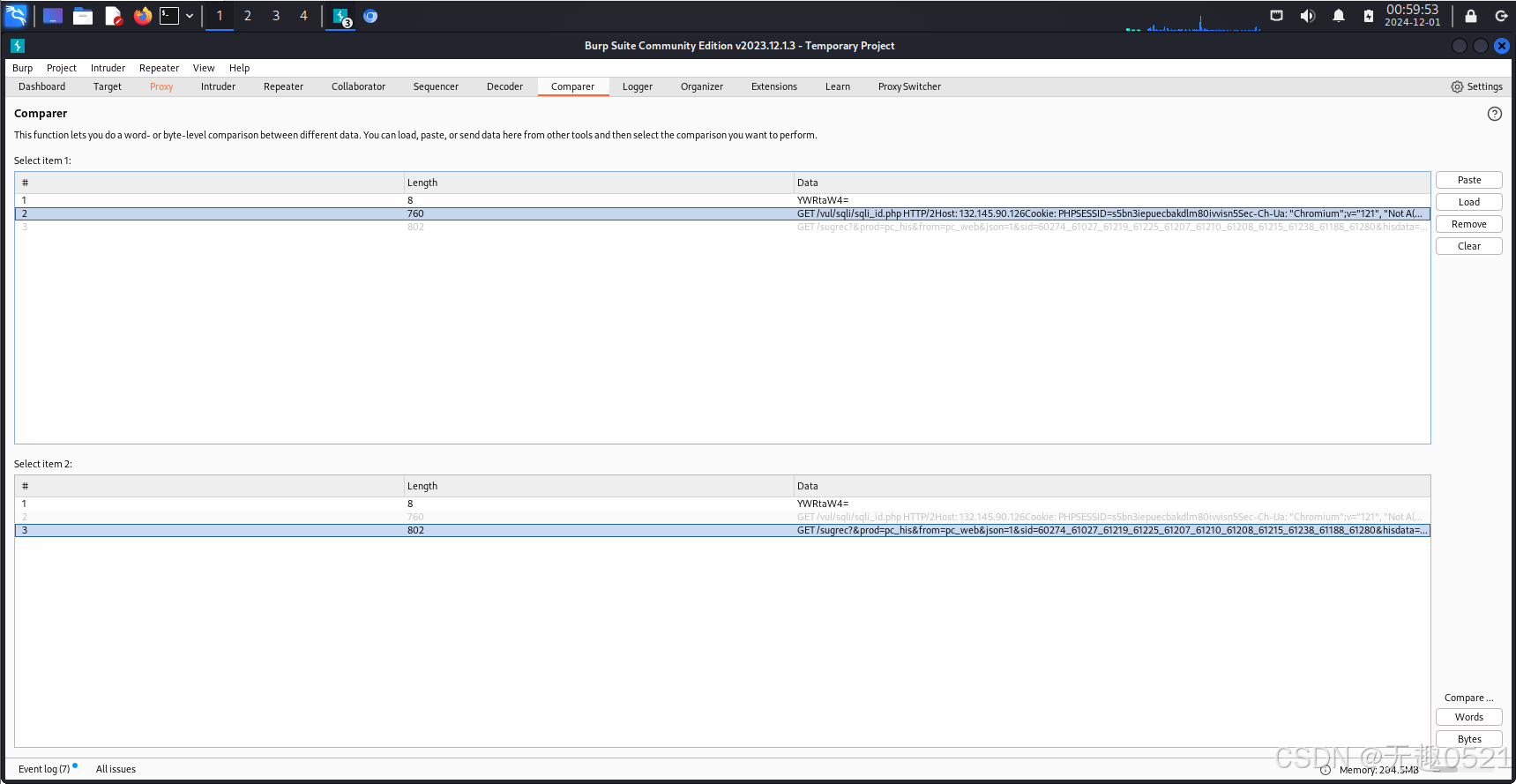Open the Burp menu

[23, 68]
